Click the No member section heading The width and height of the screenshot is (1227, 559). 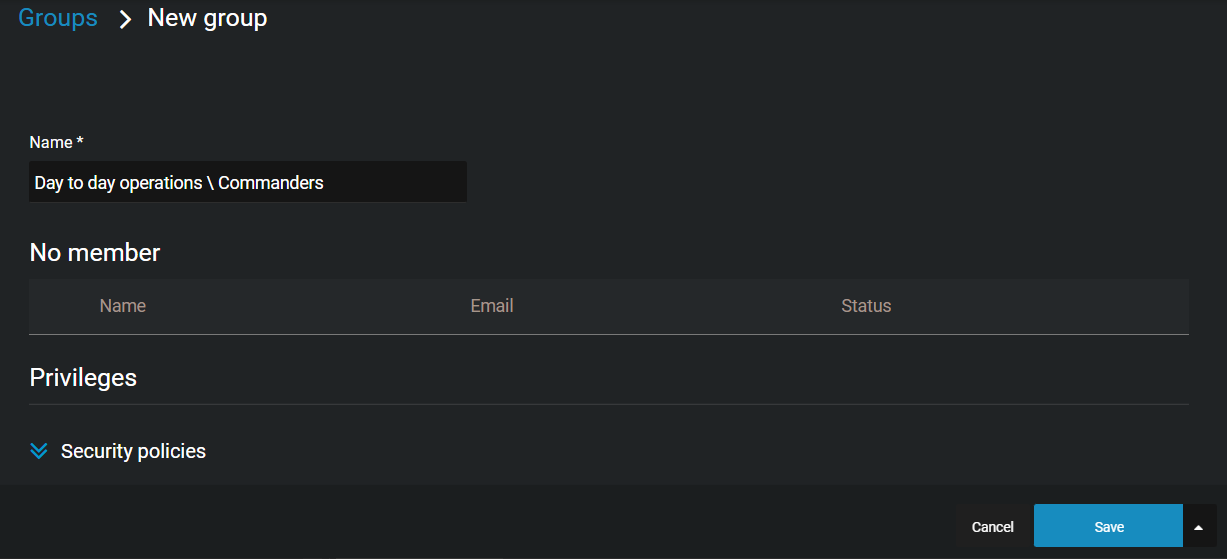pyautogui.click(x=95, y=253)
